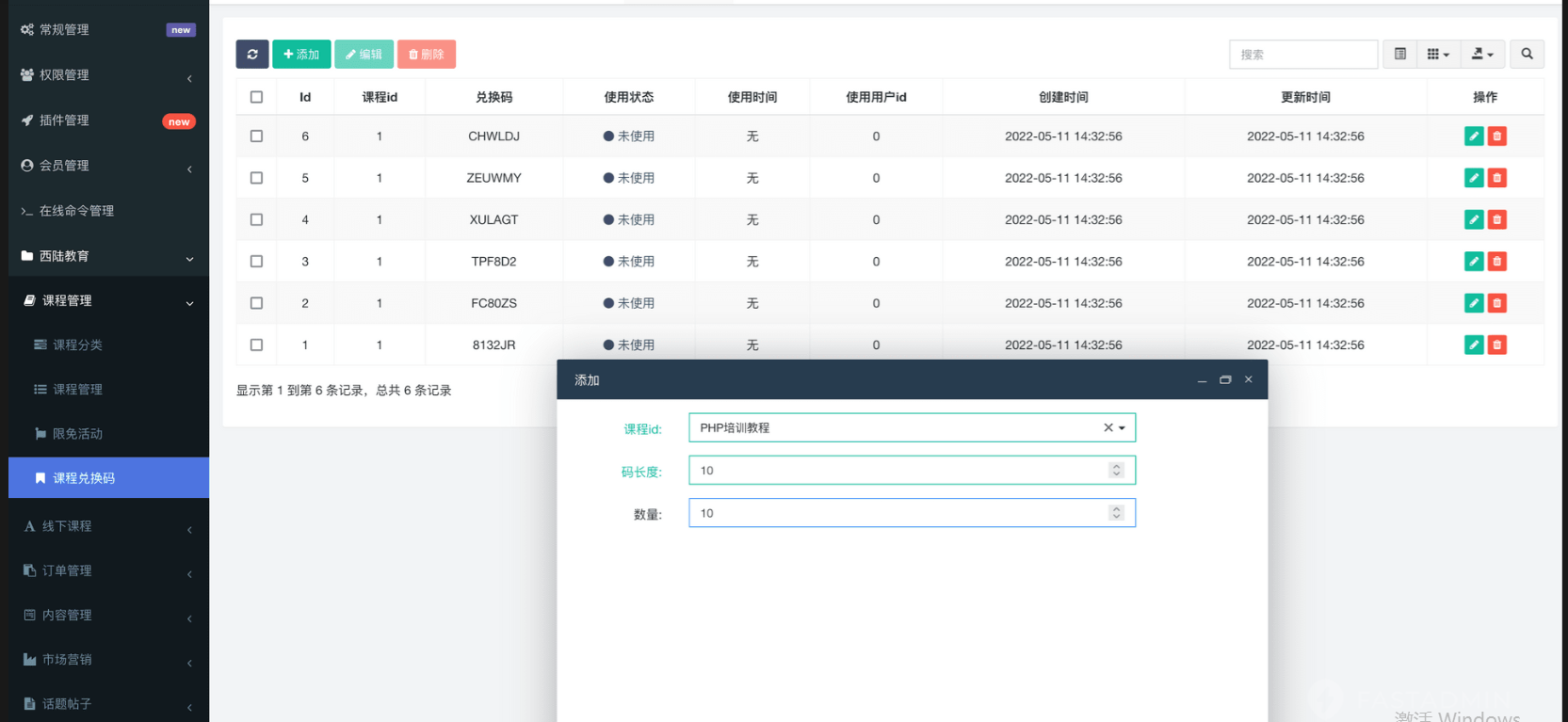Edit the XULAGT row with pencil icon
This screenshot has width=1568, height=722.
pos(1474,219)
